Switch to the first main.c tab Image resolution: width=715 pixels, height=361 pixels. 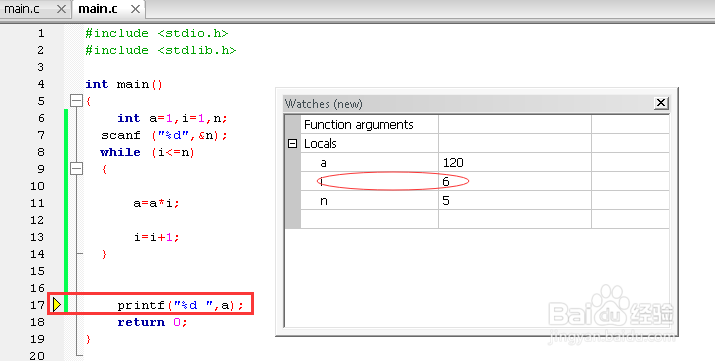coord(21,9)
